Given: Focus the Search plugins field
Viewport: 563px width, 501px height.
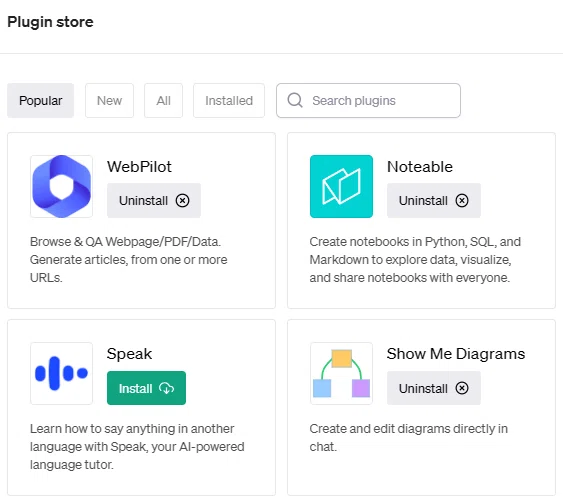Looking at the screenshot, I should [x=368, y=101].
